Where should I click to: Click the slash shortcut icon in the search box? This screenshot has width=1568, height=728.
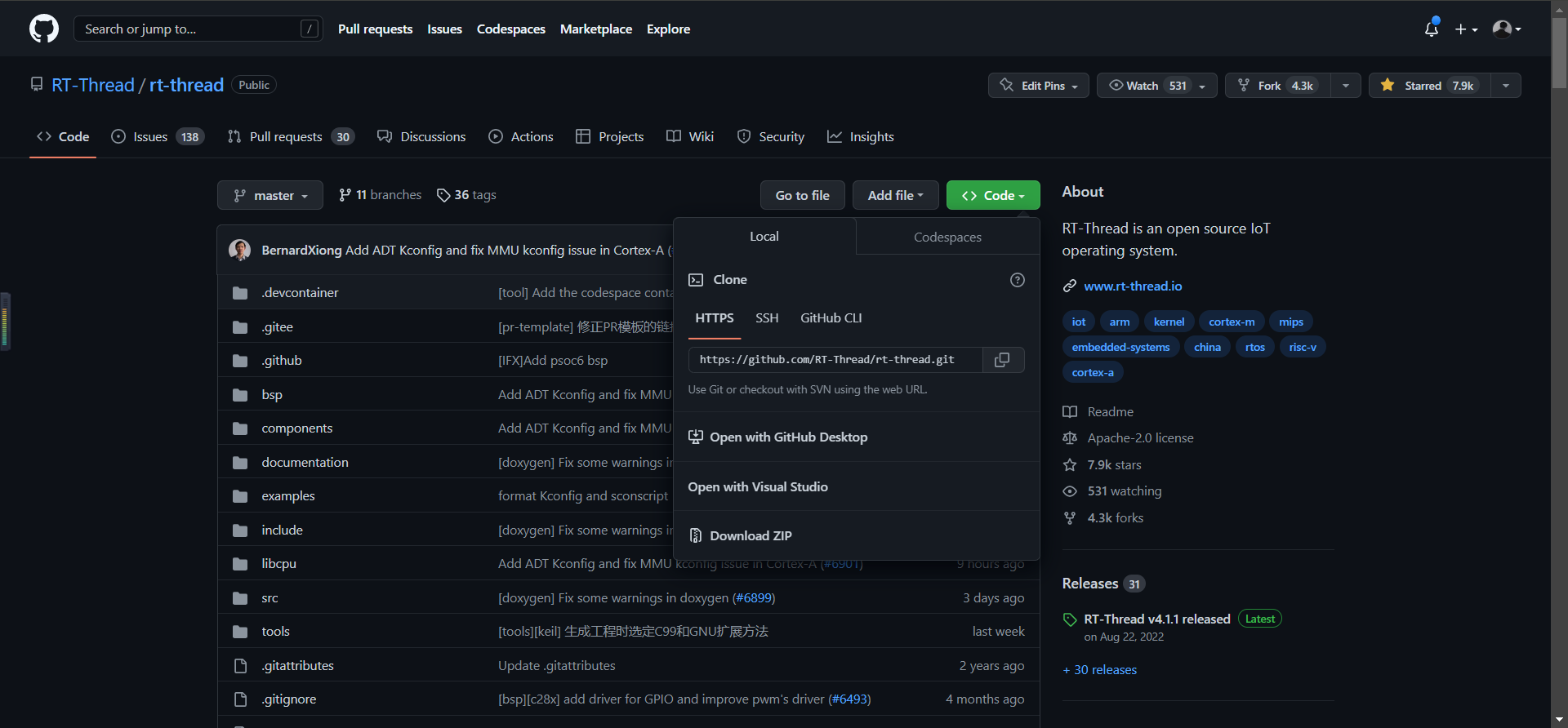310,29
